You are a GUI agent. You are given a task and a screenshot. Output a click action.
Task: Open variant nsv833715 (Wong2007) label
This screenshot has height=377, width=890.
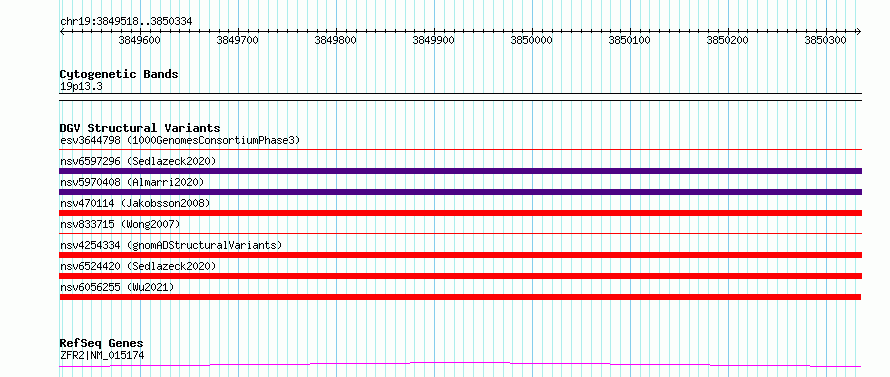pyautogui.click(x=120, y=224)
